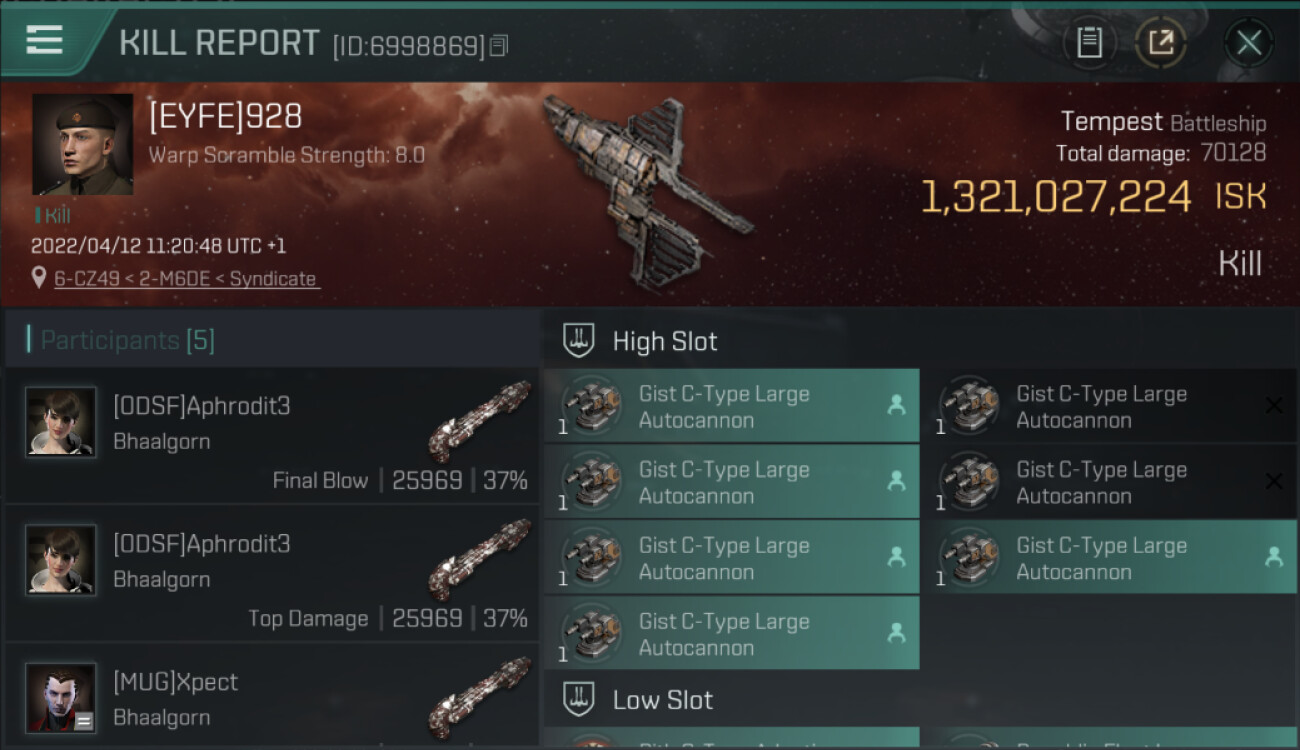
Task: Open the hamburger menu icon
Action: (45, 41)
